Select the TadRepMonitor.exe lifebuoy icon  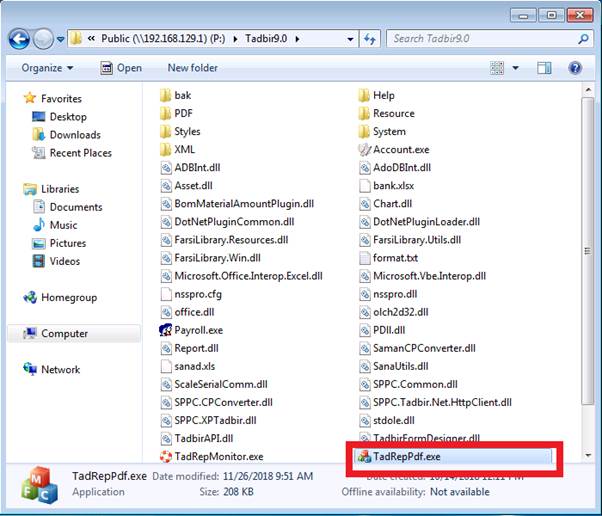(165, 456)
